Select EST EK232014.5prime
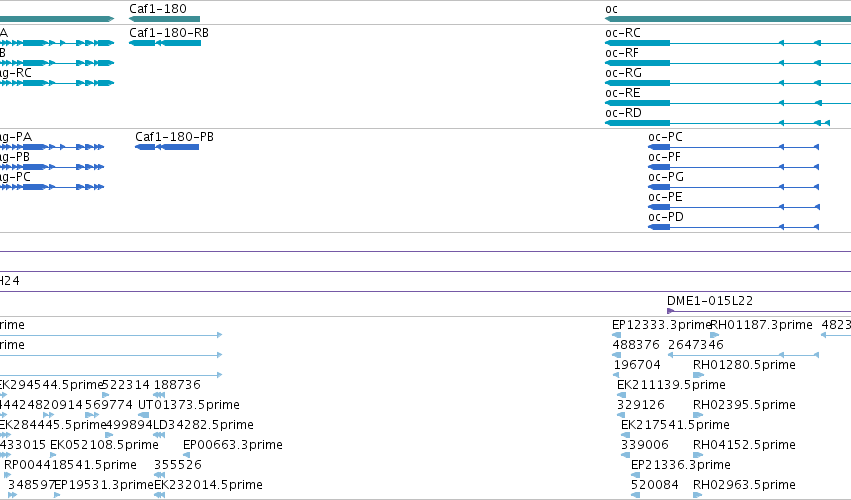This screenshot has height=500, width=851. [x=208, y=485]
